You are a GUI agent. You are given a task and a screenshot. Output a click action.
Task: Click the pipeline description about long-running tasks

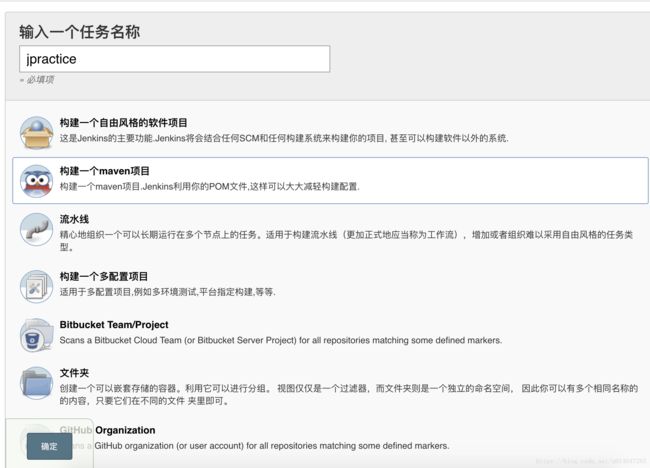(x=346, y=241)
